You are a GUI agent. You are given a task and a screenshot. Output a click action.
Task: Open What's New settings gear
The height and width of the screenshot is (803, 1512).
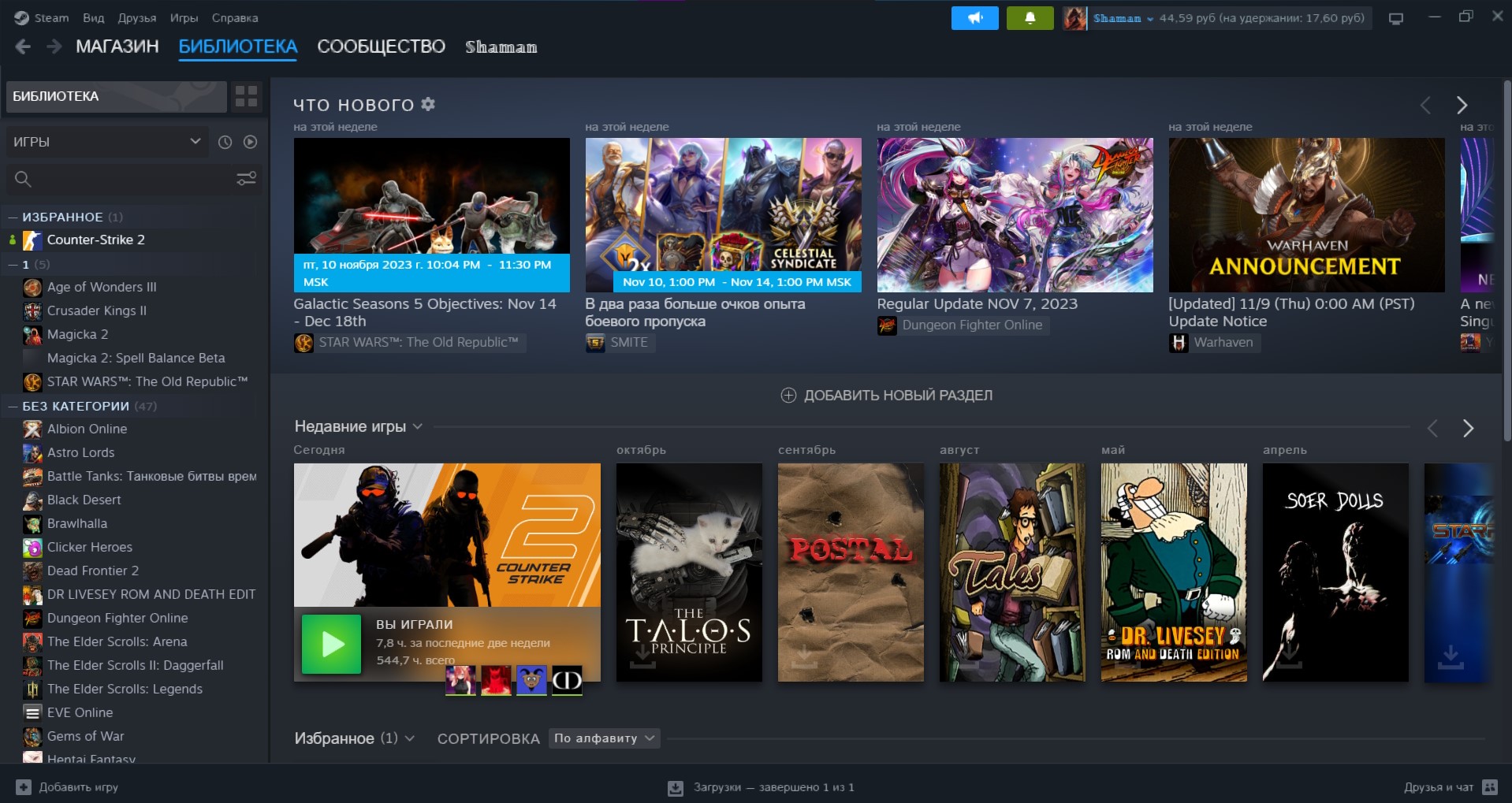coord(428,104)
